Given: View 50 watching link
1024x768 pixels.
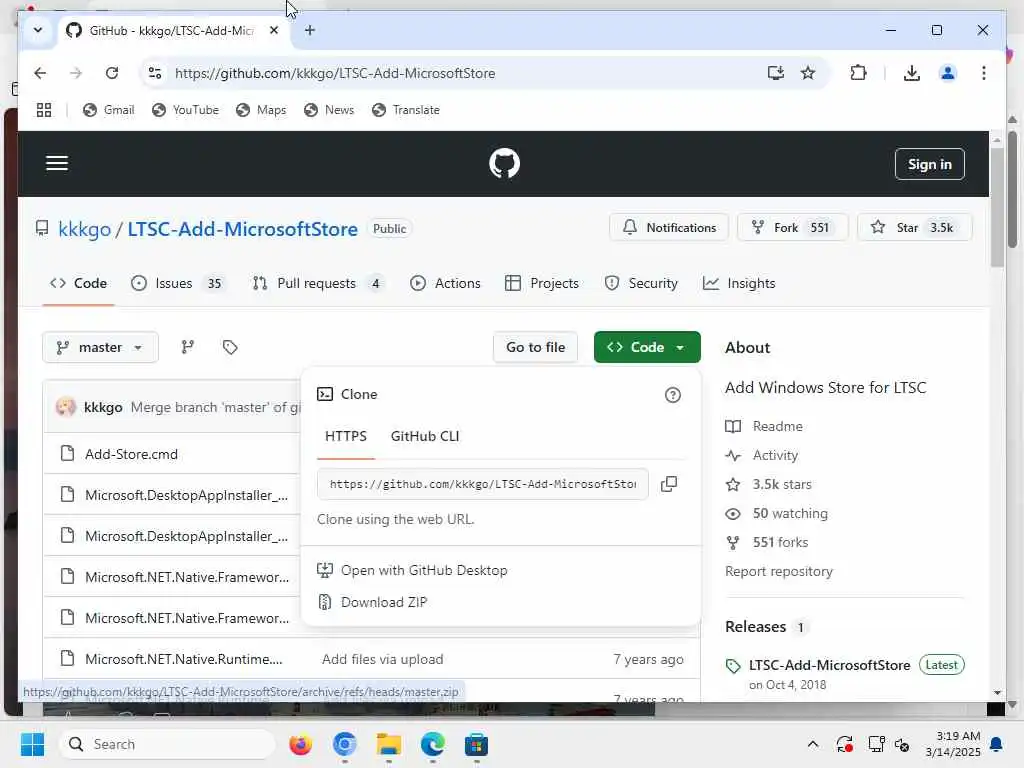Looking at the screenshot, I should tap(790, 513).
